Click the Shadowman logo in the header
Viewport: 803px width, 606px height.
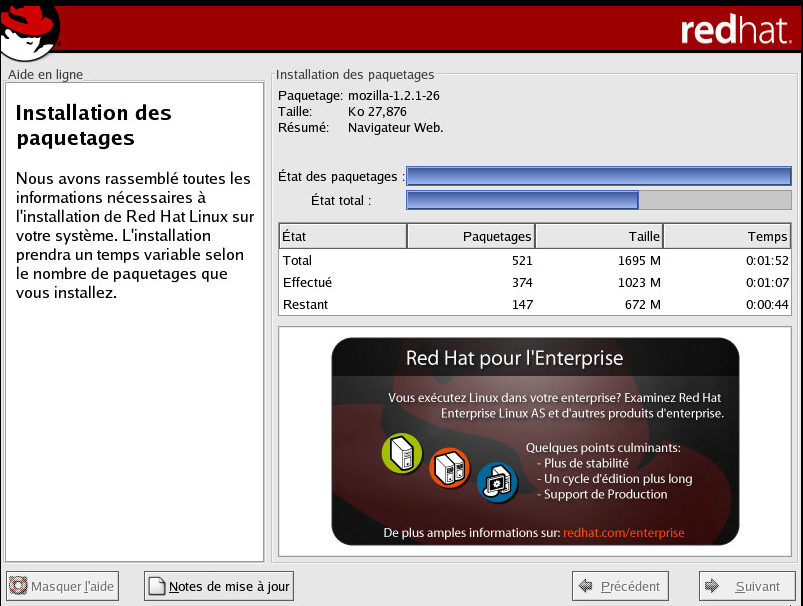click(x=30, y=31)
